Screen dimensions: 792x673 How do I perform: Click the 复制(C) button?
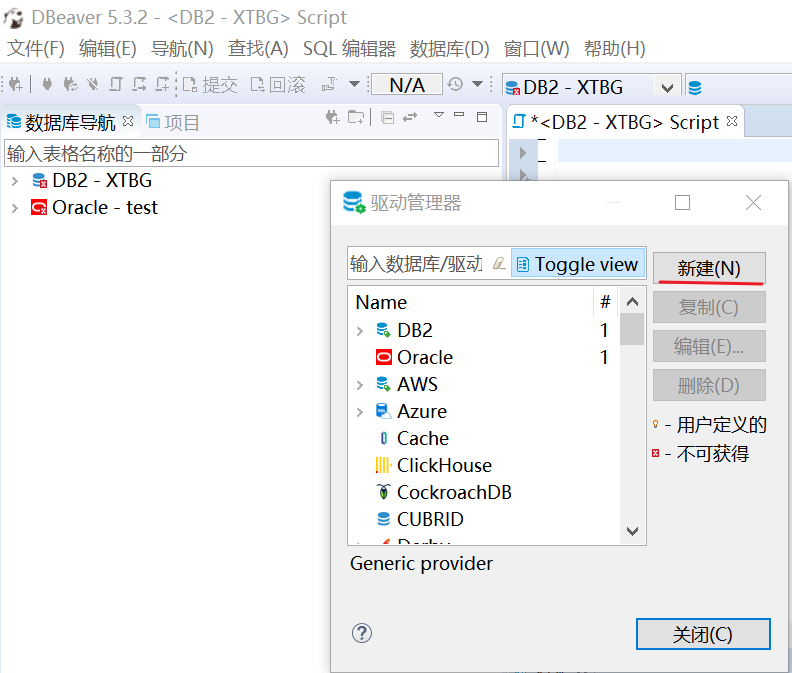[x=709, y=307]
